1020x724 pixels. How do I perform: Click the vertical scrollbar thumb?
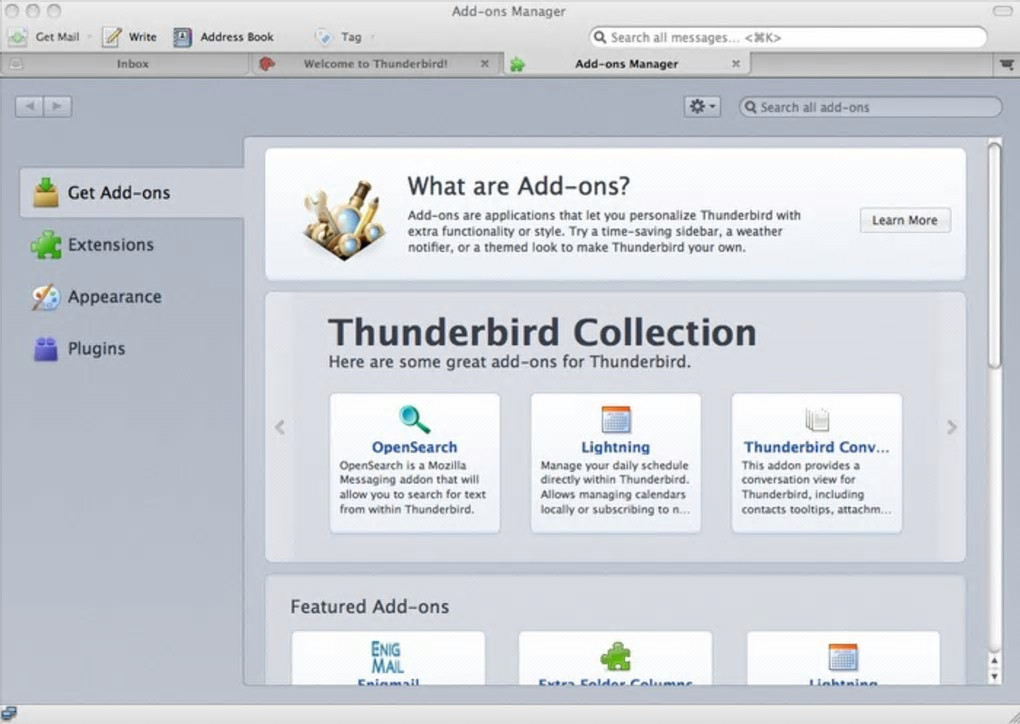click(994, 256)
